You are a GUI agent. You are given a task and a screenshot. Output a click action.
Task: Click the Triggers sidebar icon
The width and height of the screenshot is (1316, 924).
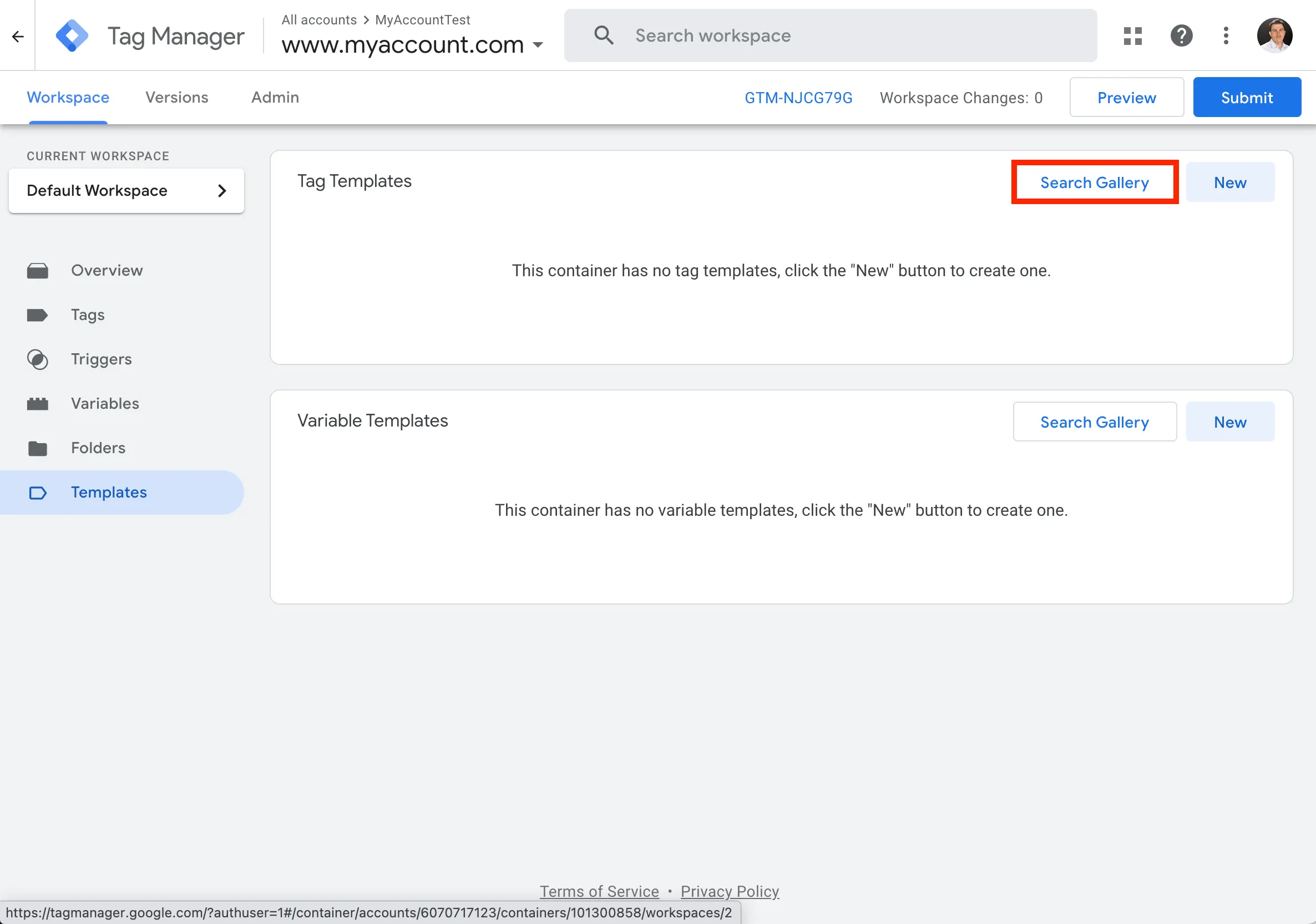pyautogui.click(x=38, y=359)
